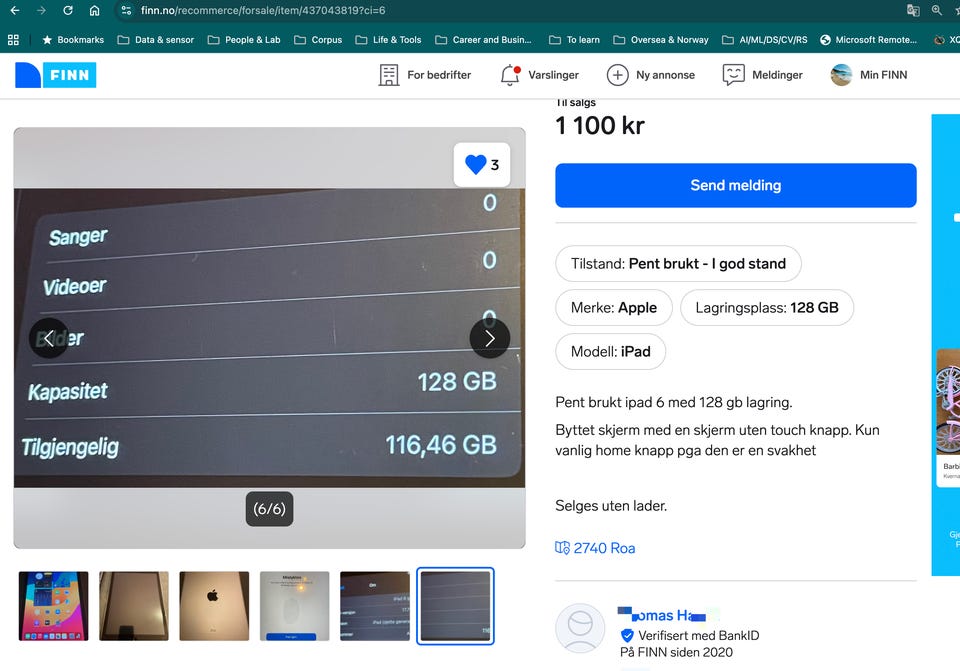Show previous image with left chevron
960x671 pixels.
pos(49,338)
